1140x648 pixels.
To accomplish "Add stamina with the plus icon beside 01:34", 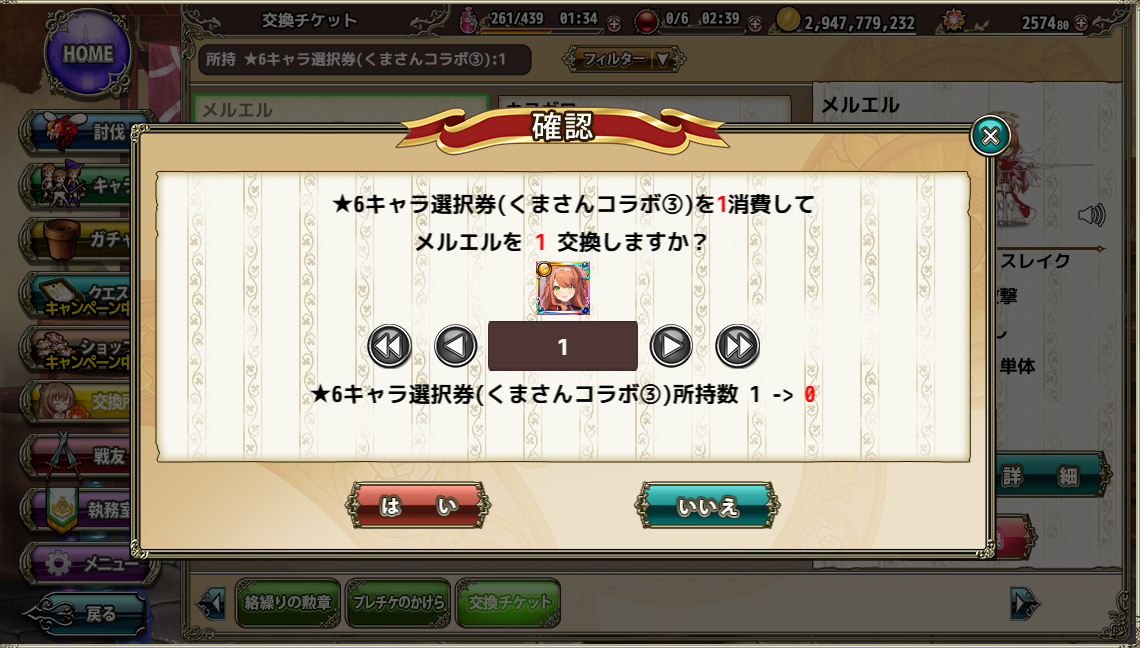I will pyautogui.click(x=614, y=24).
